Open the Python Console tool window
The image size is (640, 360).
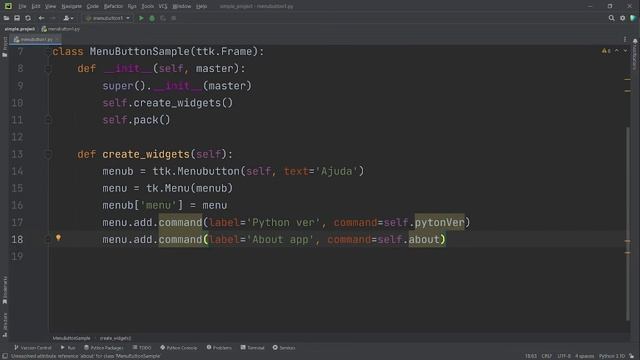pyautogui.click(x=179, y=348)
